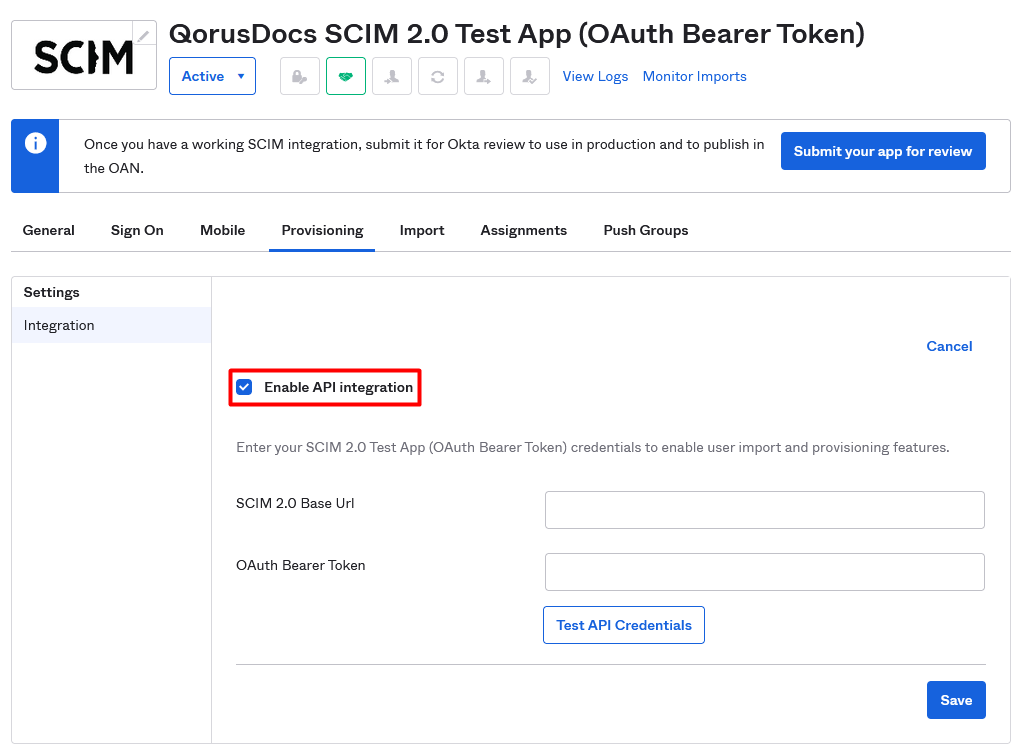Save the provisioning integration settings

(x=956, y=700)
